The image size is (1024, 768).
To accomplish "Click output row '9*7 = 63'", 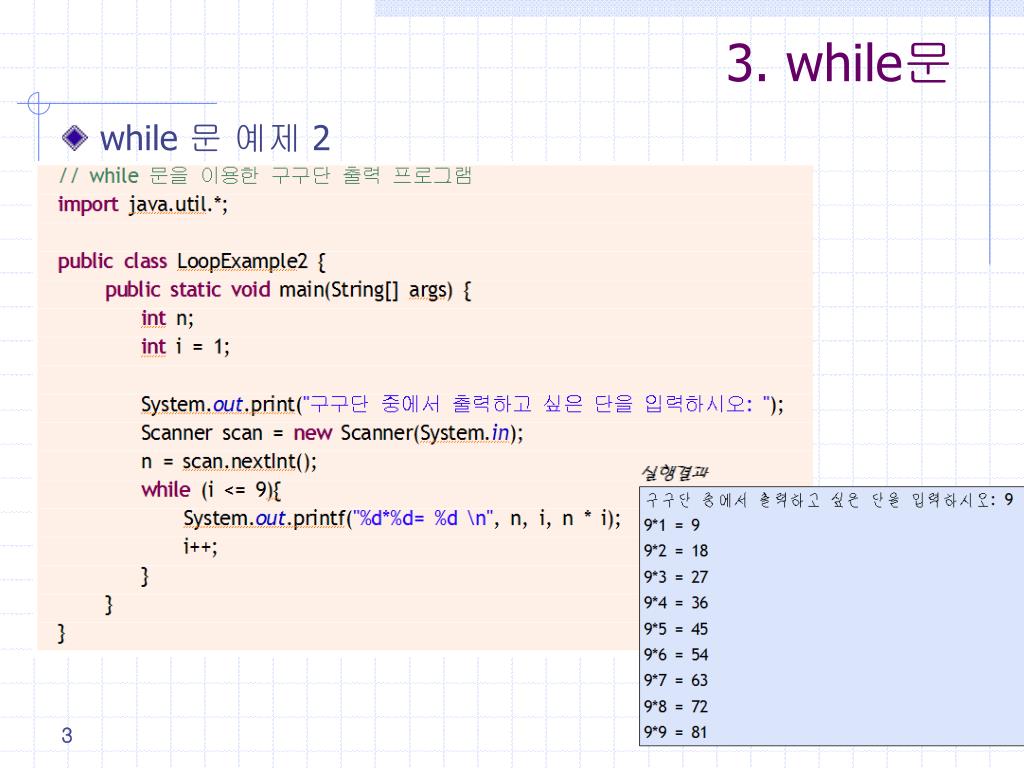I will click(x=675, y=680).
